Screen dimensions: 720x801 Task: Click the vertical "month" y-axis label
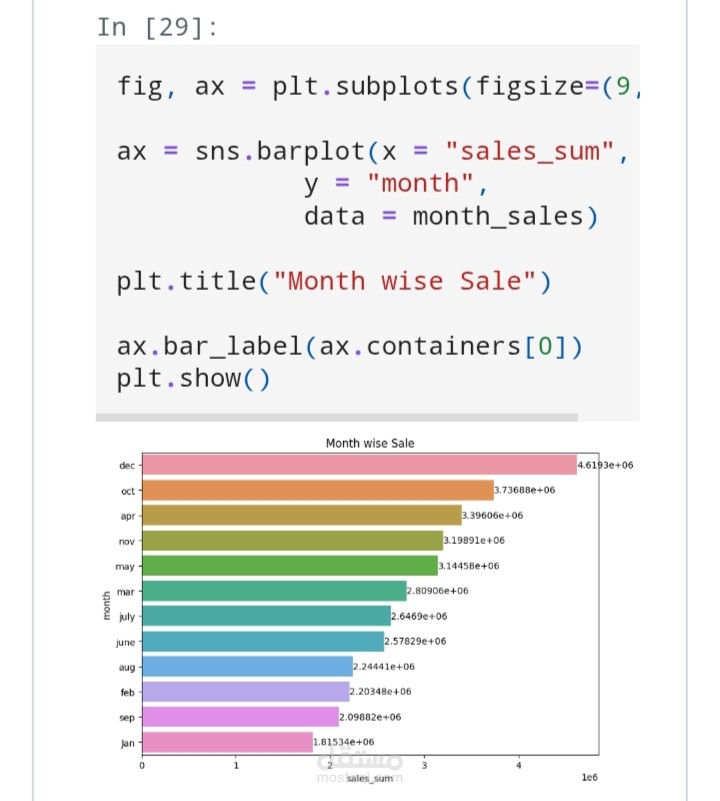coord(107,604)
